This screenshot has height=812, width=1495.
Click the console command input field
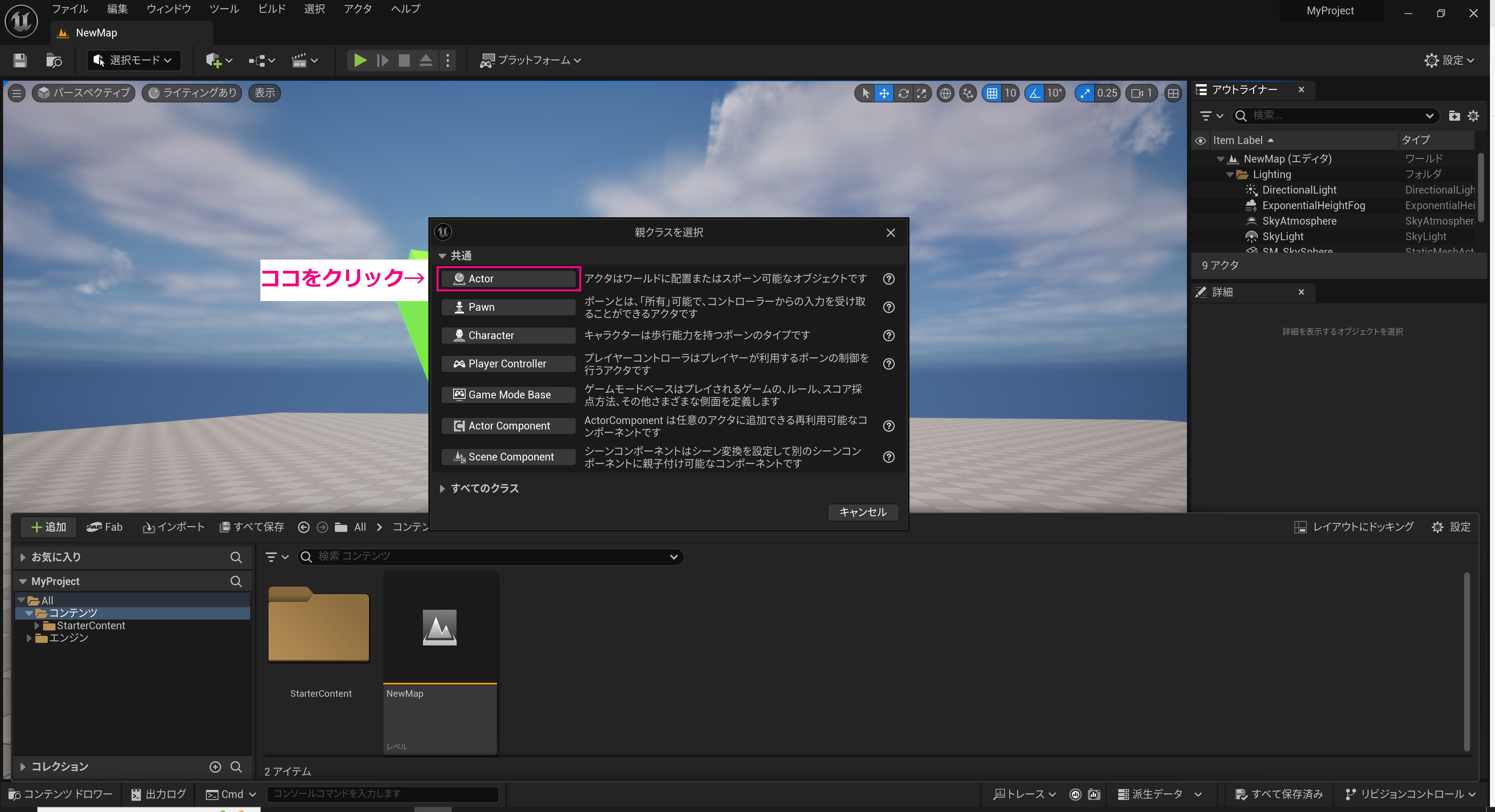click(x=383, y=793)
